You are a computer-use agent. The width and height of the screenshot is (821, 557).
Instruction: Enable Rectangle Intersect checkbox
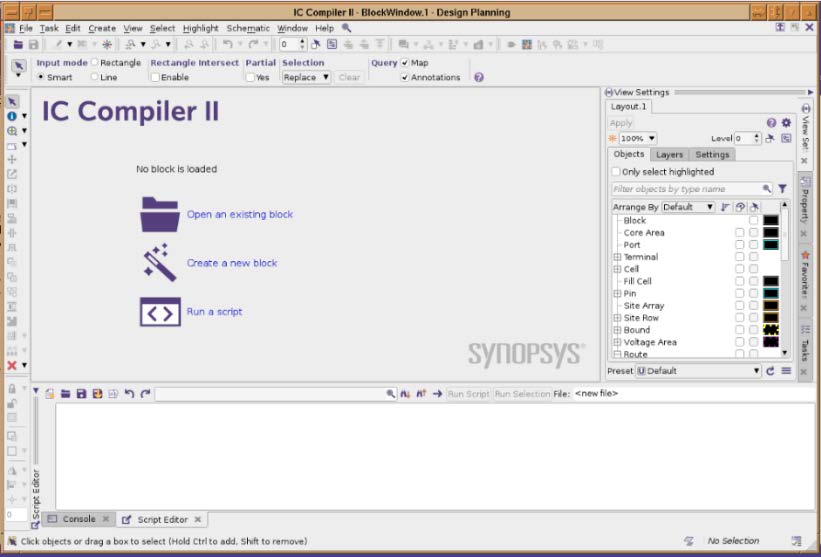pyautogui.click(x=155, y=77)
